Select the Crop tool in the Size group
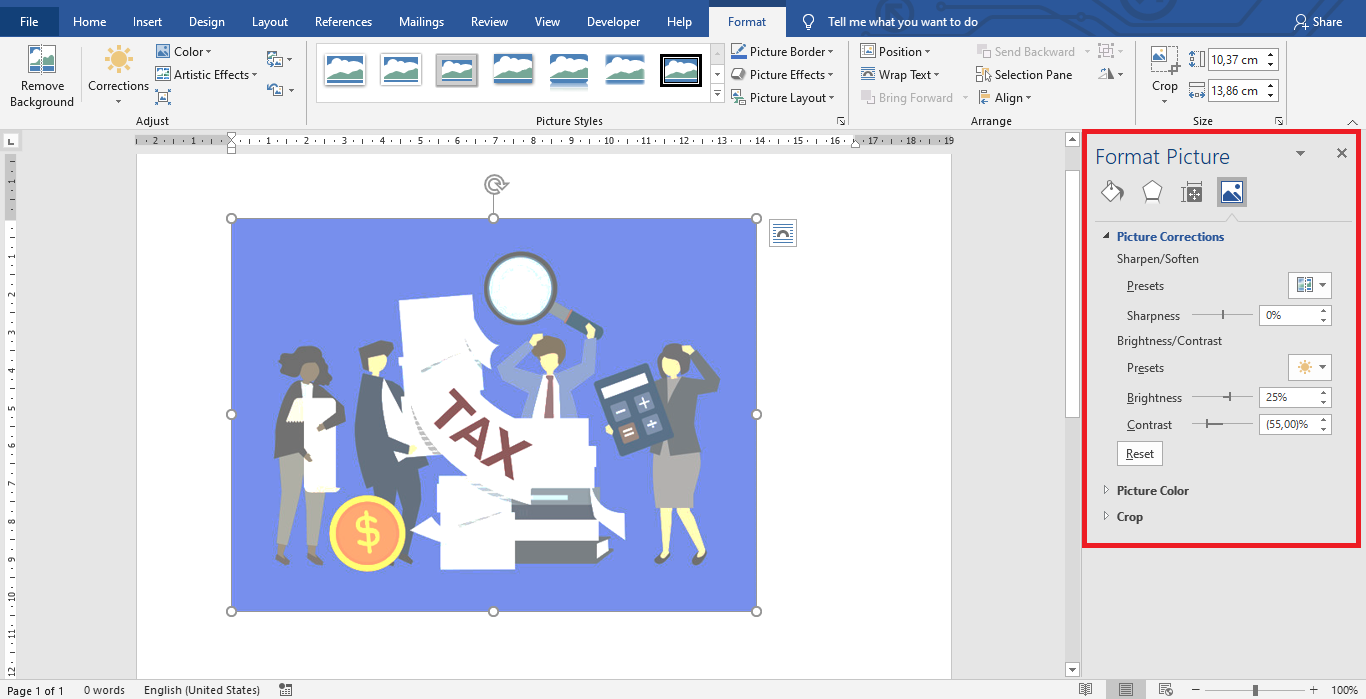This screenshot has height=699, width=1366. pos(1164,70)
